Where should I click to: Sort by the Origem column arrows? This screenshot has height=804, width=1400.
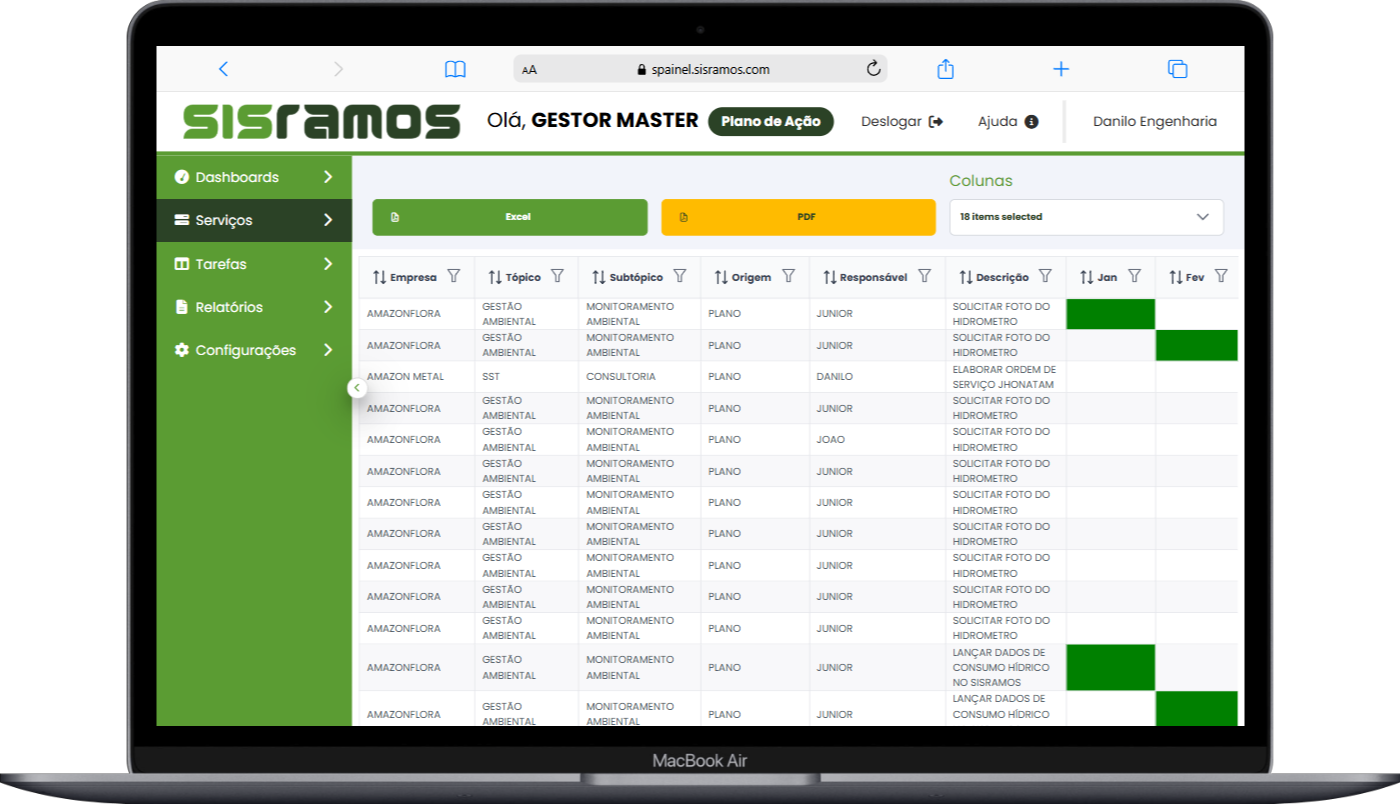(x=721, y=277)
